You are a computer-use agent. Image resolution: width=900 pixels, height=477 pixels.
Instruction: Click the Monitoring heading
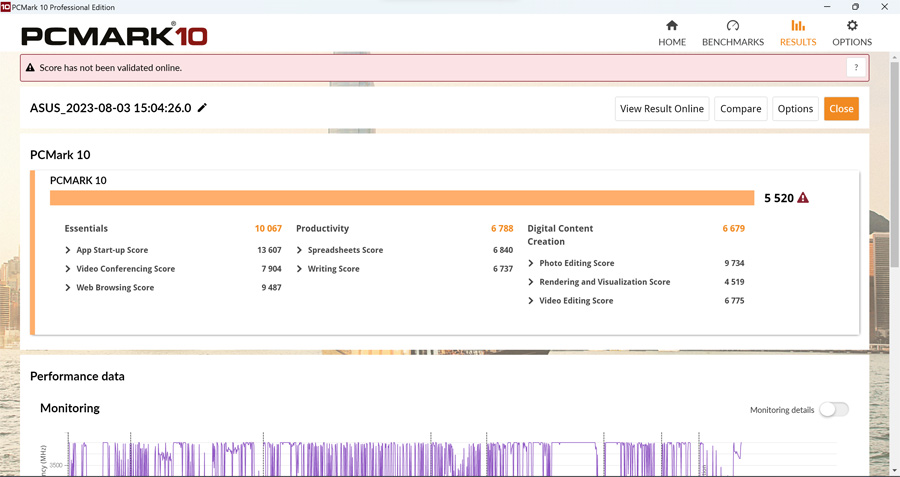click(x=70, y=408)
